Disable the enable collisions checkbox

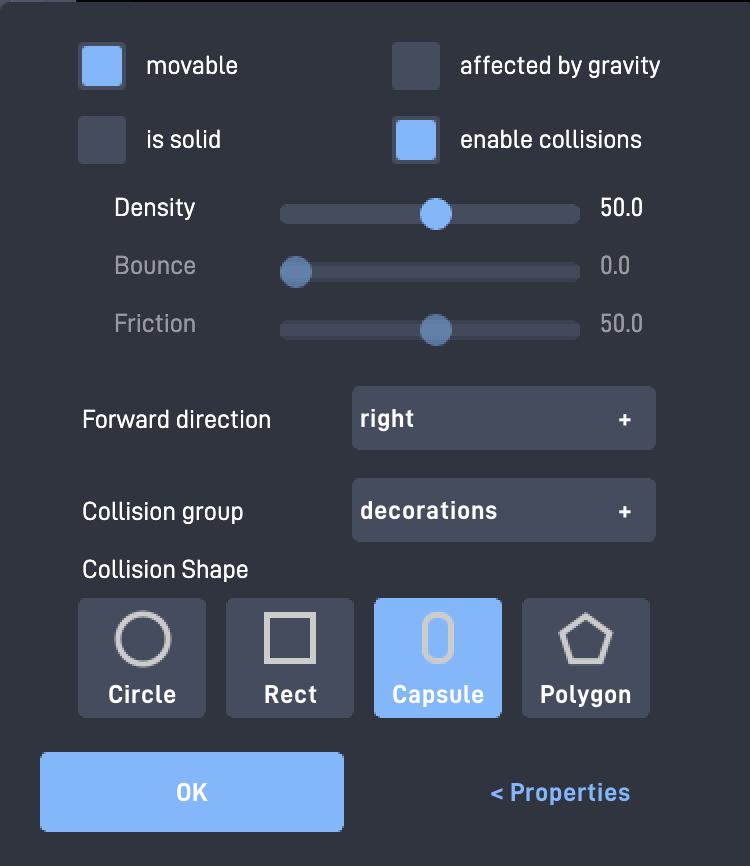[416, 140]
